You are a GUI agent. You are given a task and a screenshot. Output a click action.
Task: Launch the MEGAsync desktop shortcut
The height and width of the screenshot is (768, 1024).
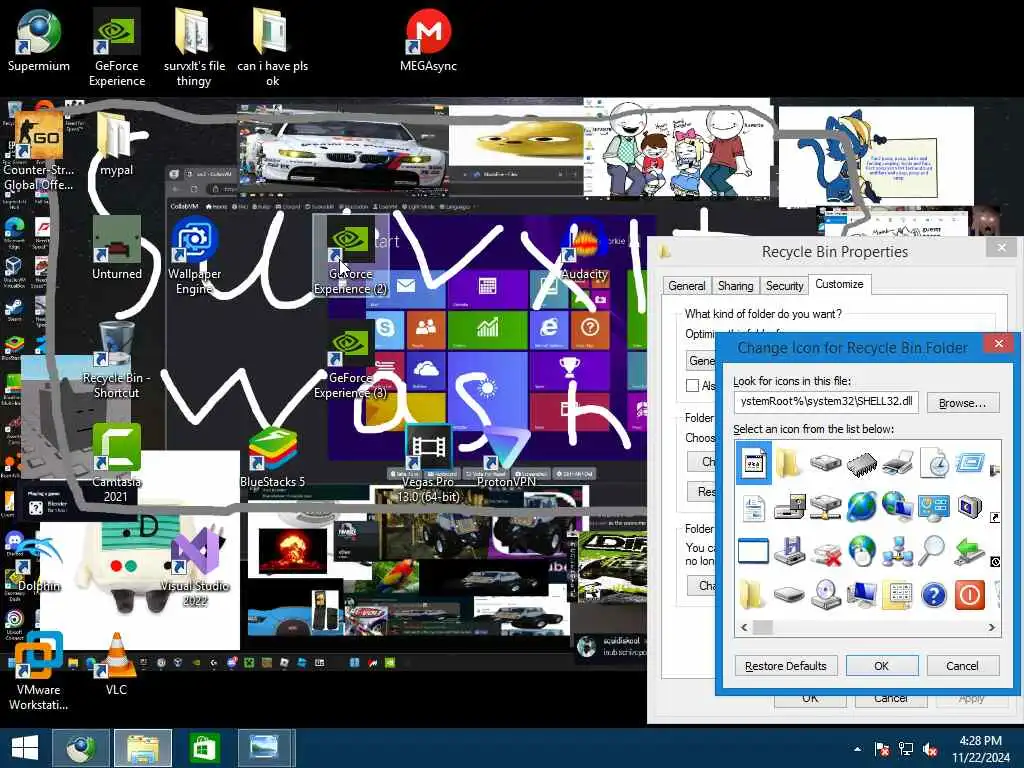pyautogui.click(x=428, y=40)
